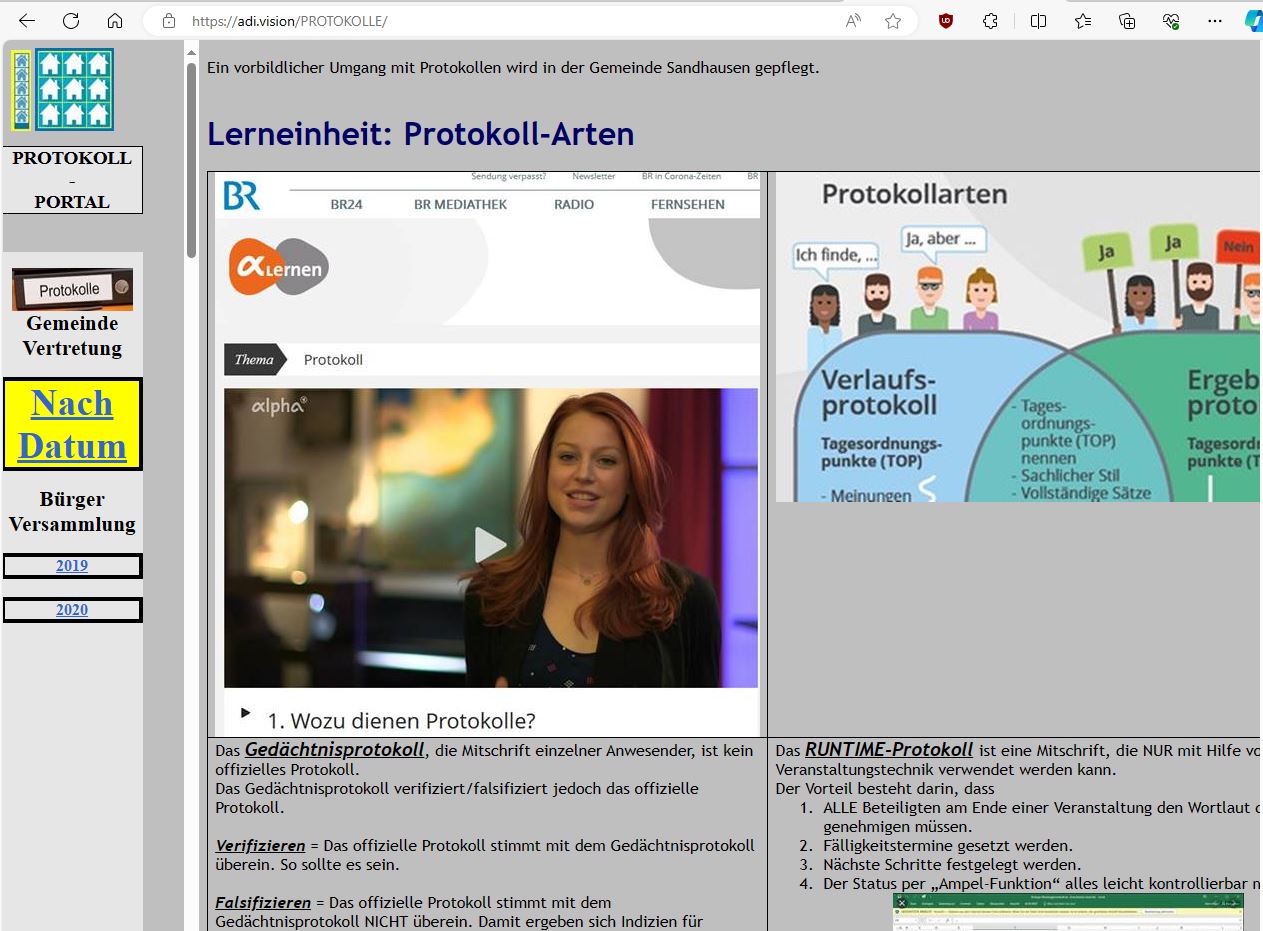Expand the '1. Wozu dienen Protokolle?' triangle
Image resolution: width=1263 pixels, height=931 pixels.
[x=245, y=713]
